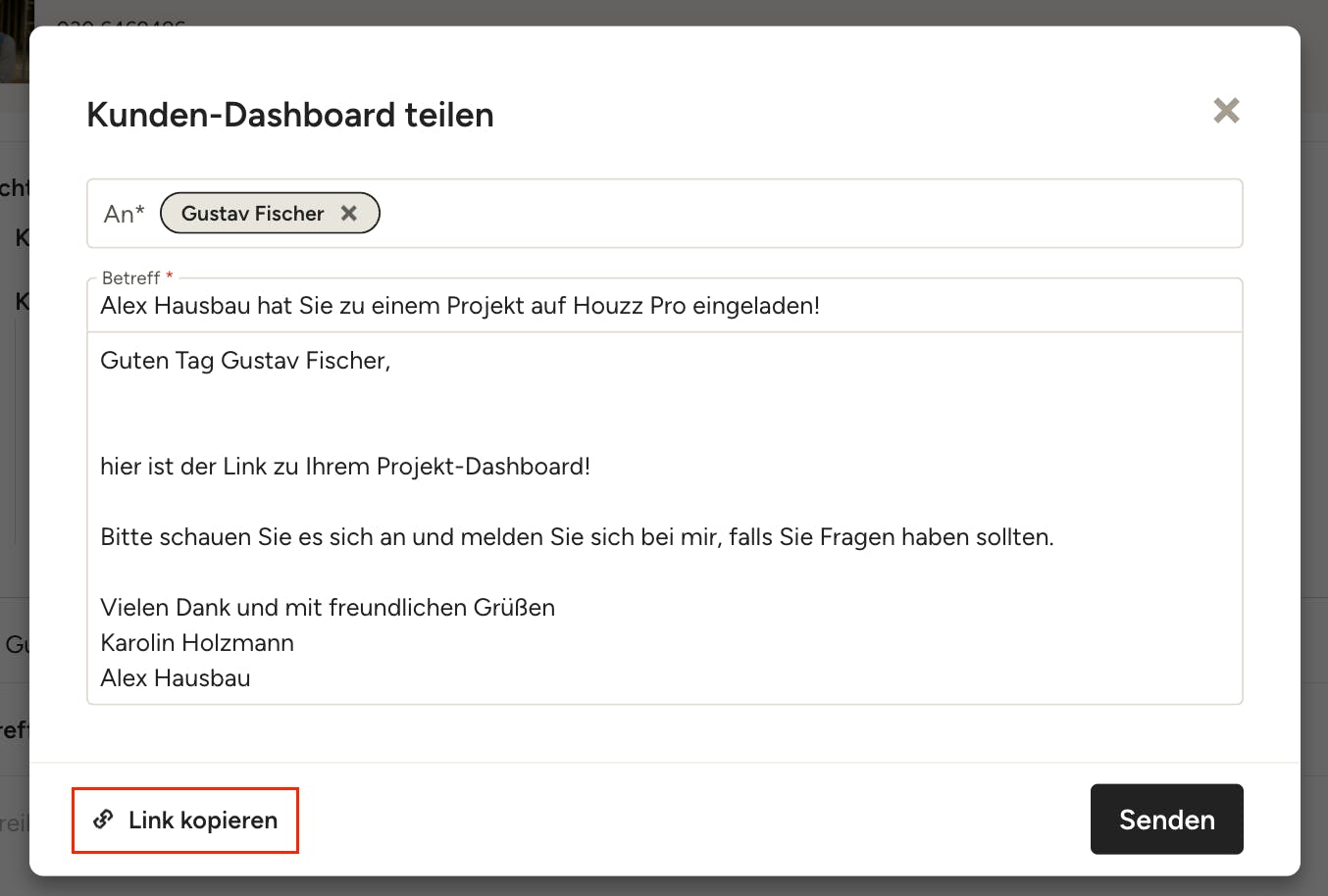Remove Gustav Fischer from recipients
The width and height of the screenshot is (1328, 896).
348,214
